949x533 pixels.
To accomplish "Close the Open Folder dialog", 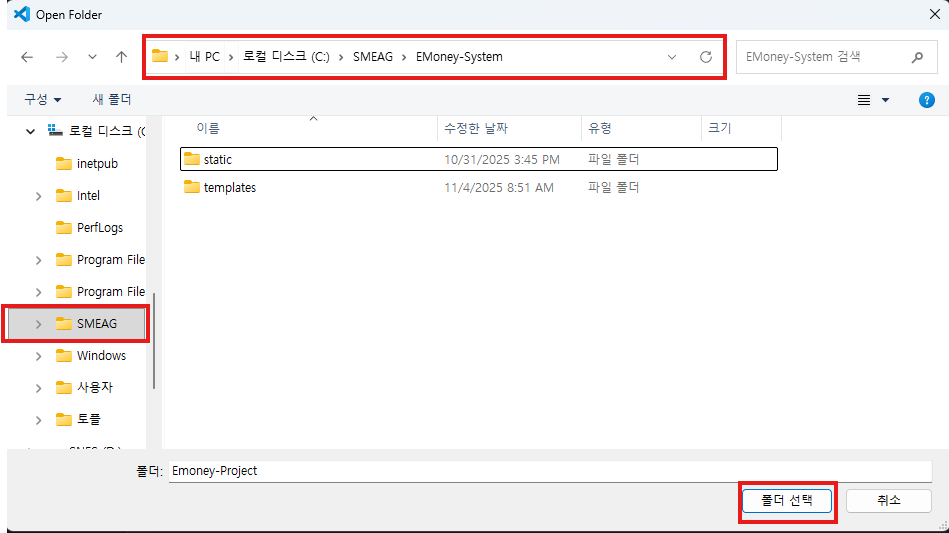I will coord(934,14).
